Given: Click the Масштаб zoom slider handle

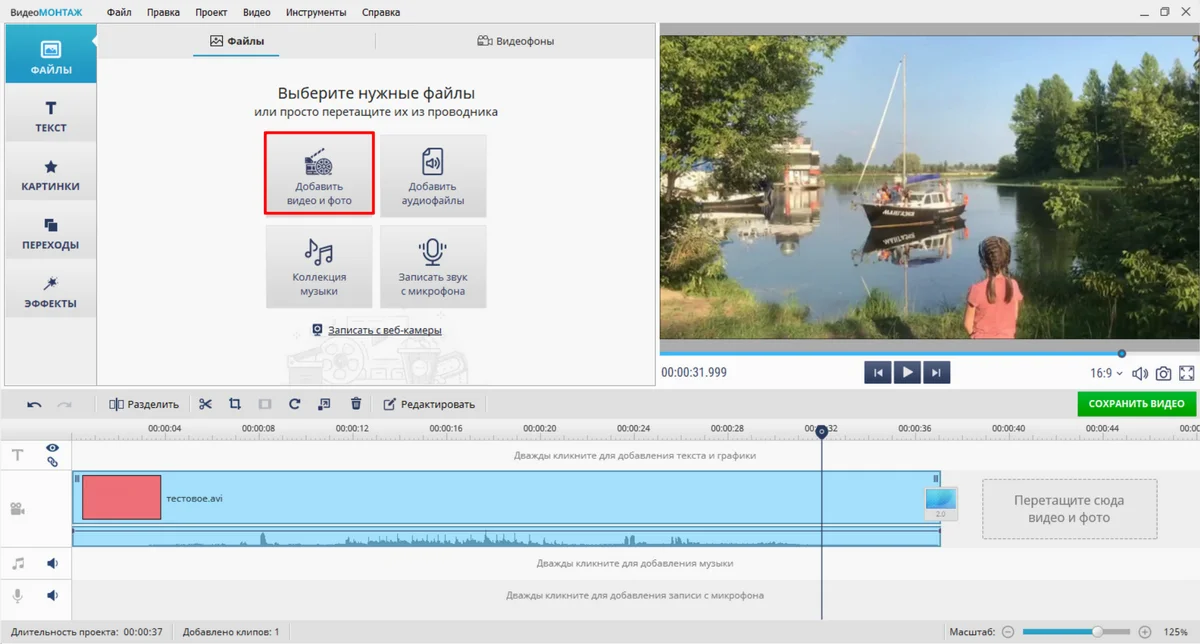Looking at the screenshot, I should (1097, 632).
